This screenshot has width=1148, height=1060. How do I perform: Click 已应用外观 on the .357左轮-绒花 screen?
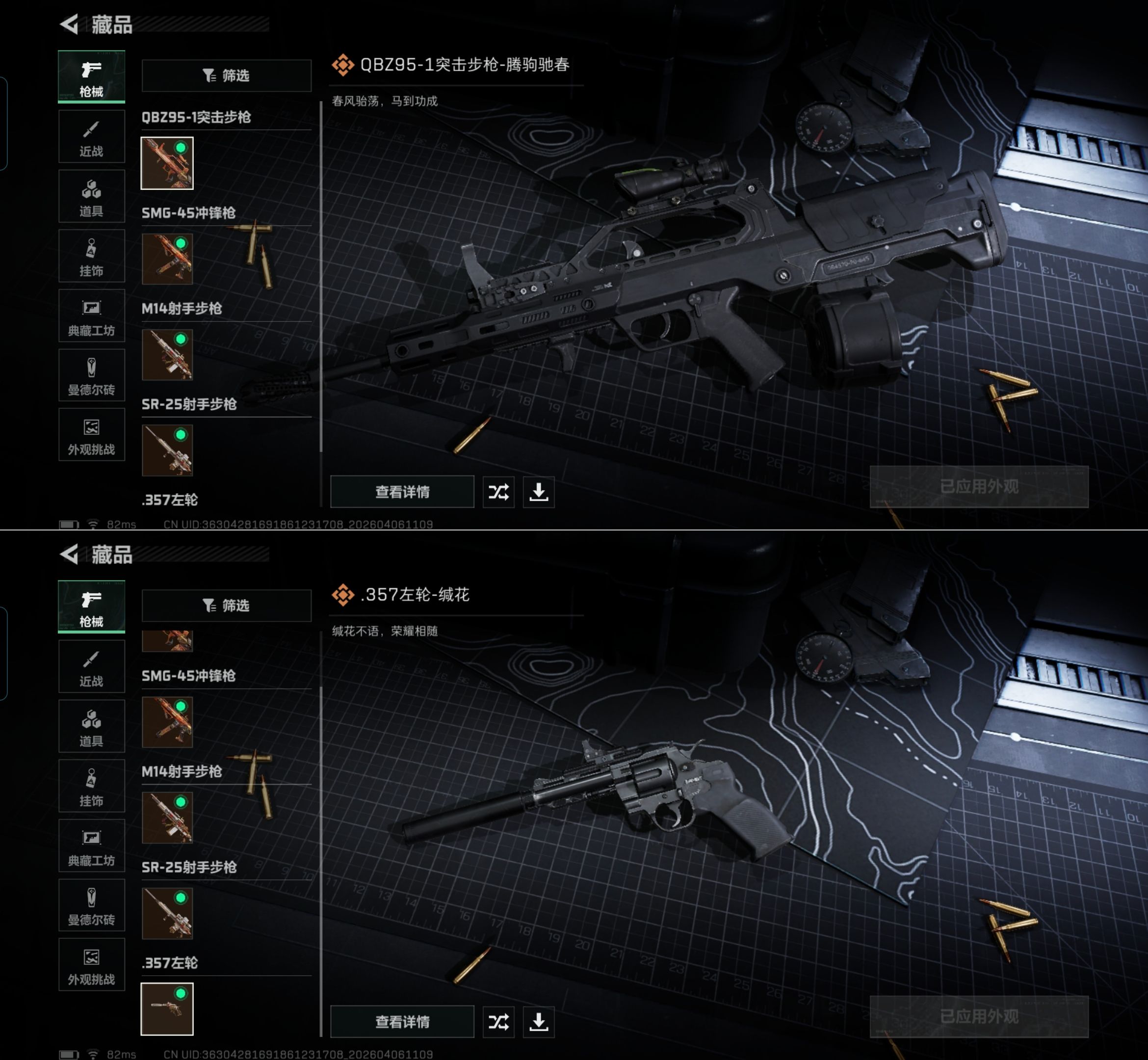coord(979,1016)
